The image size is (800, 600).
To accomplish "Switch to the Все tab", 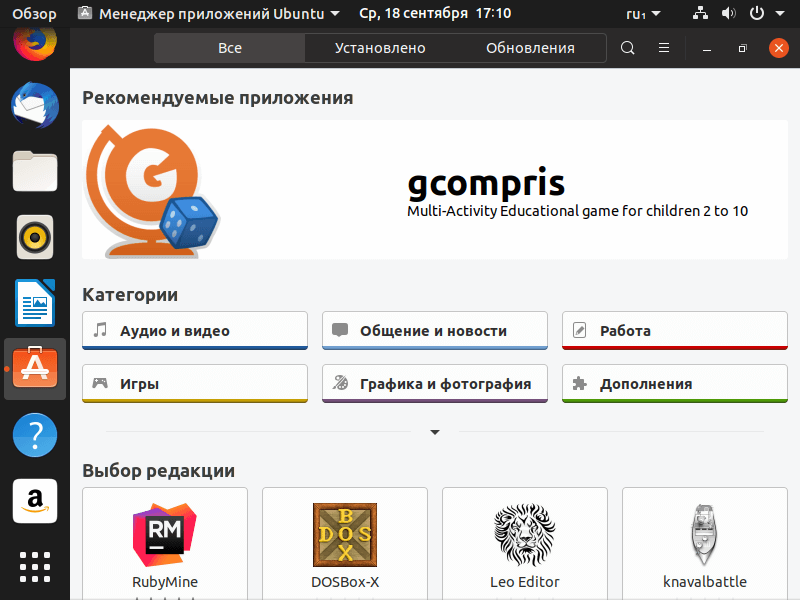I will [230, 48].
